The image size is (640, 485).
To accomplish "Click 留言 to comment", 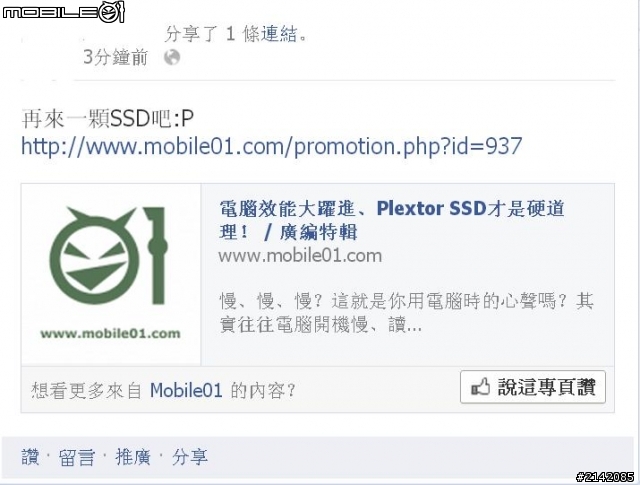I will pos(77,457).
